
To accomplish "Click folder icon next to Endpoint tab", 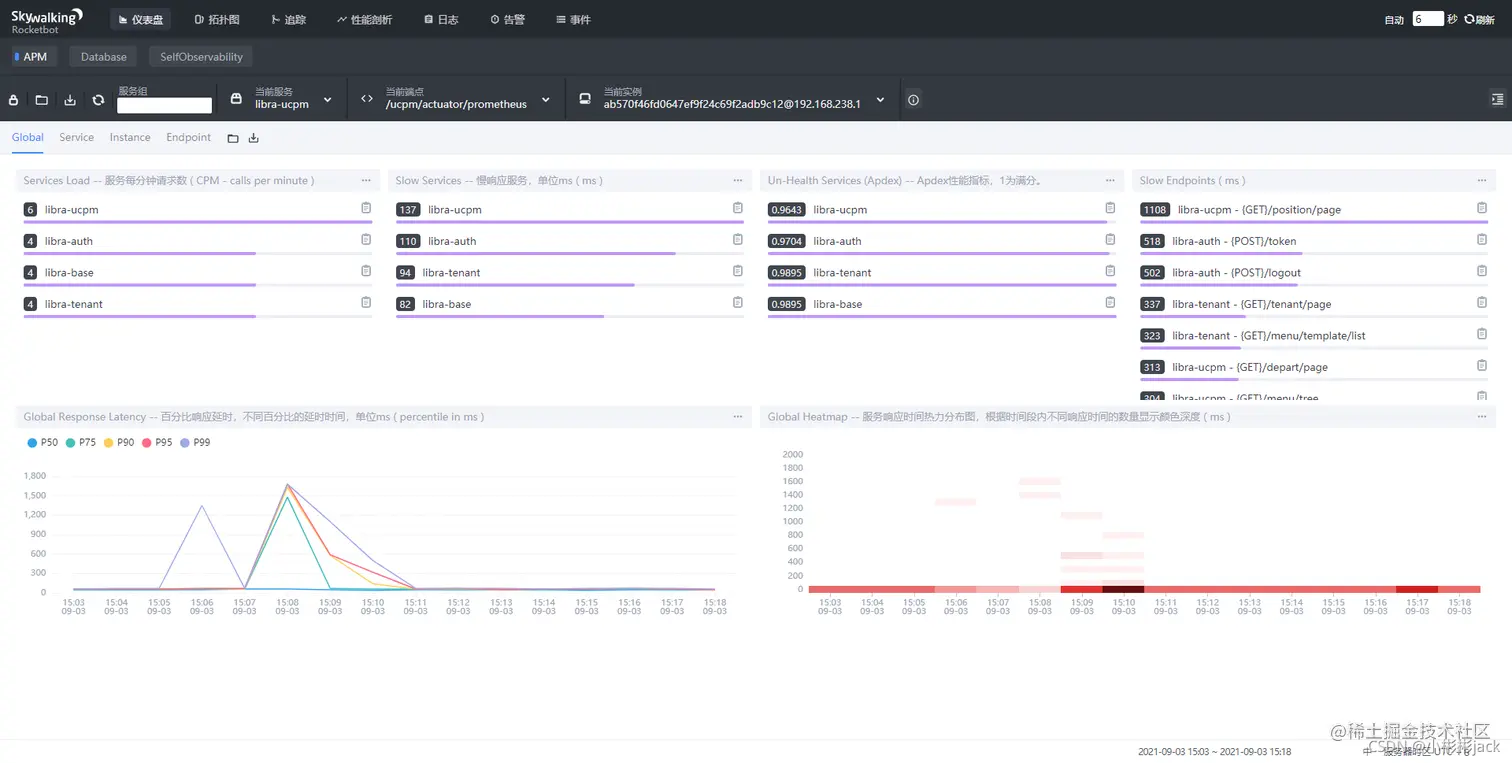I will point(233,138).
